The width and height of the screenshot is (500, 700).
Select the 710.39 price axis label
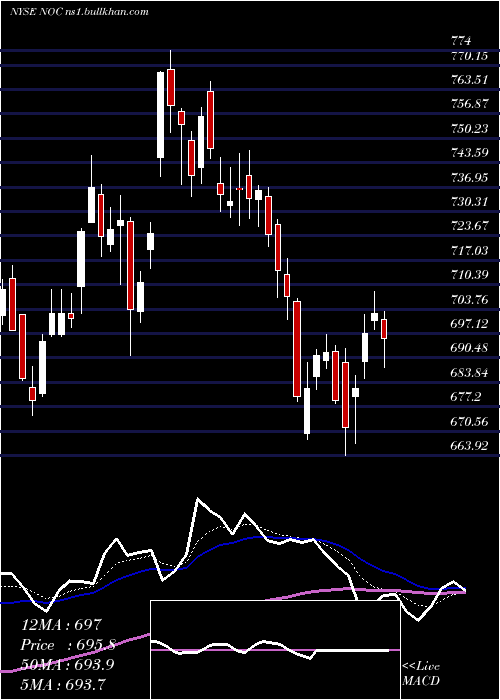tap(469, 275)
